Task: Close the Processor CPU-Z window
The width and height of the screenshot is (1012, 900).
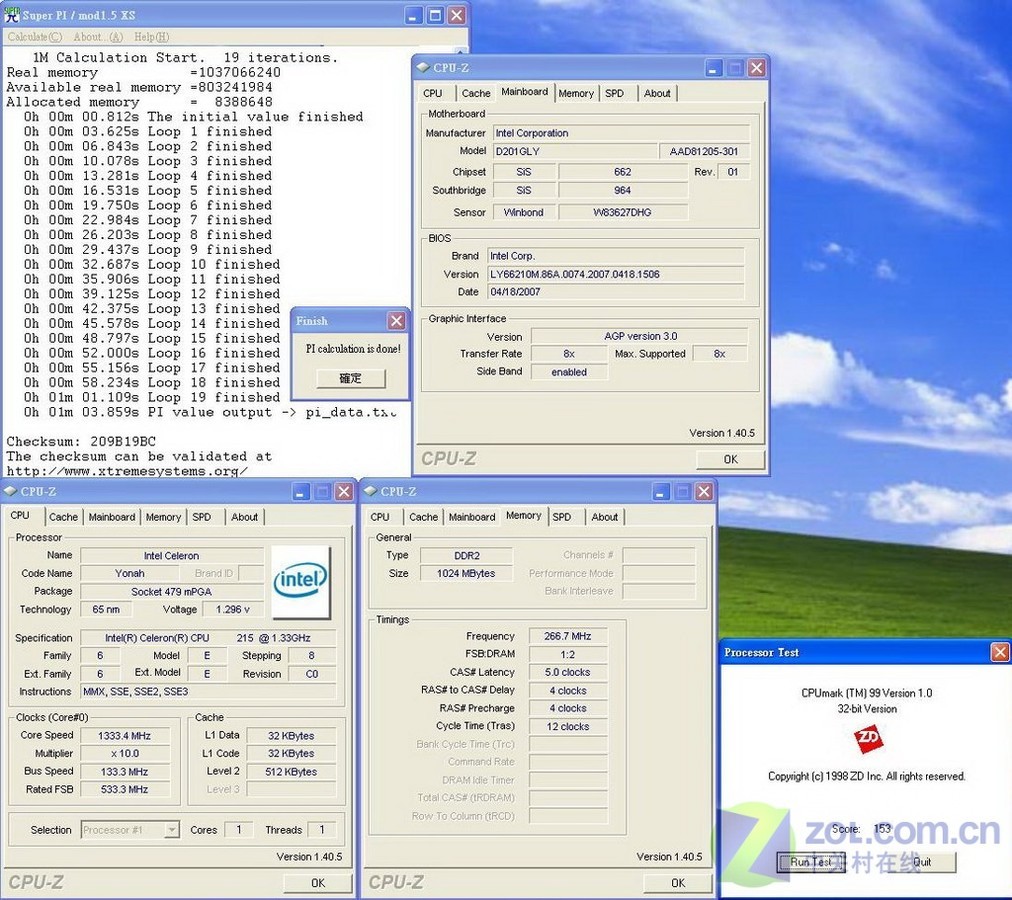Action: click(344, 492)
